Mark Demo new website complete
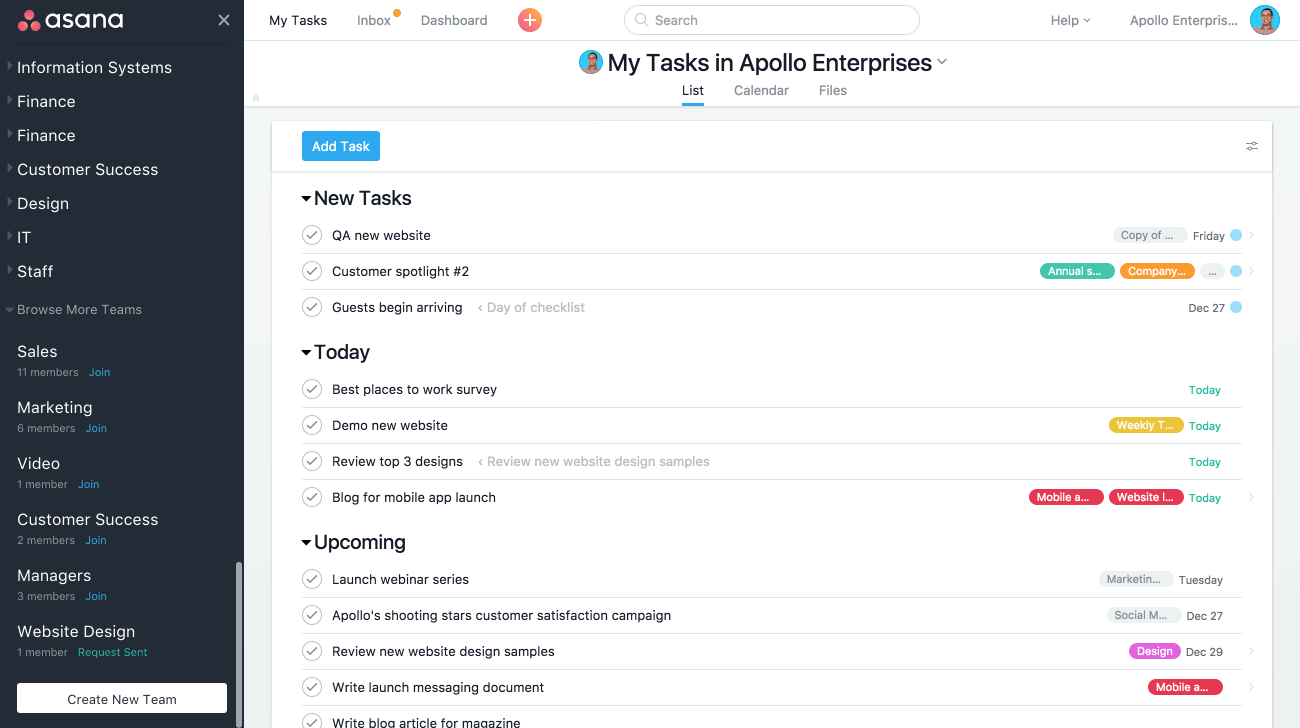 coord(312,425)
